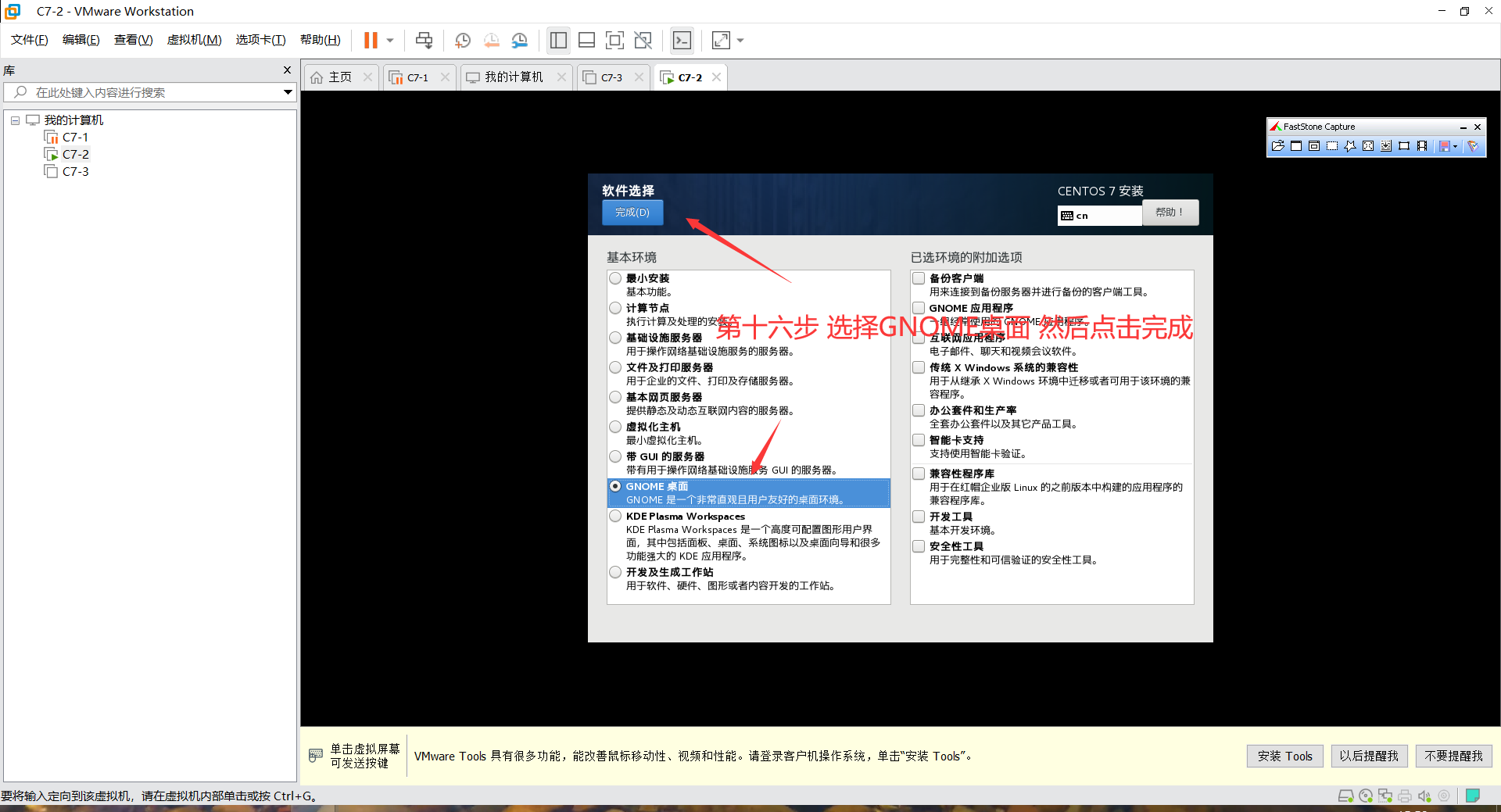
Task: Take a snapshot of this virtual machine
Action: pos(463,40)
